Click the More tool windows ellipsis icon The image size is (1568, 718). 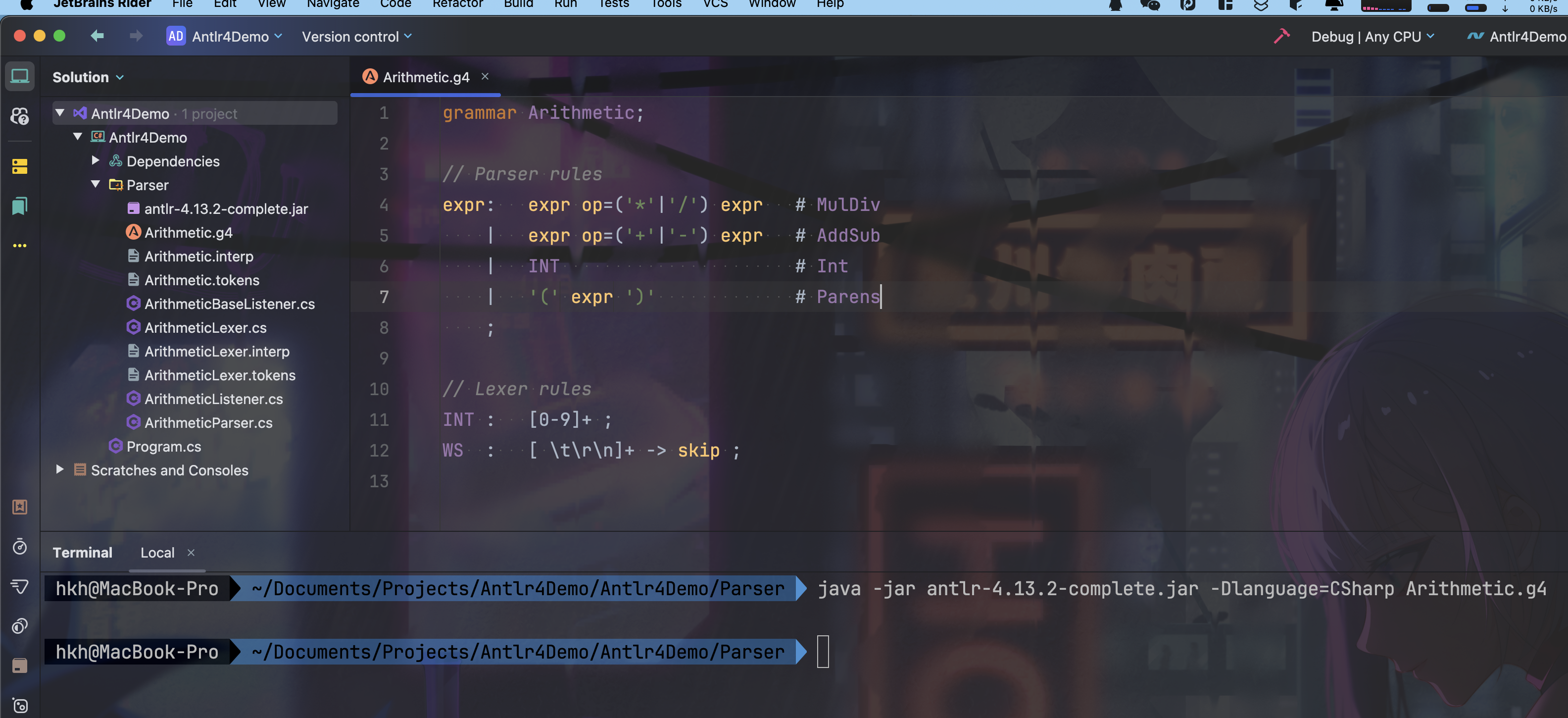[x=19, y=246]
